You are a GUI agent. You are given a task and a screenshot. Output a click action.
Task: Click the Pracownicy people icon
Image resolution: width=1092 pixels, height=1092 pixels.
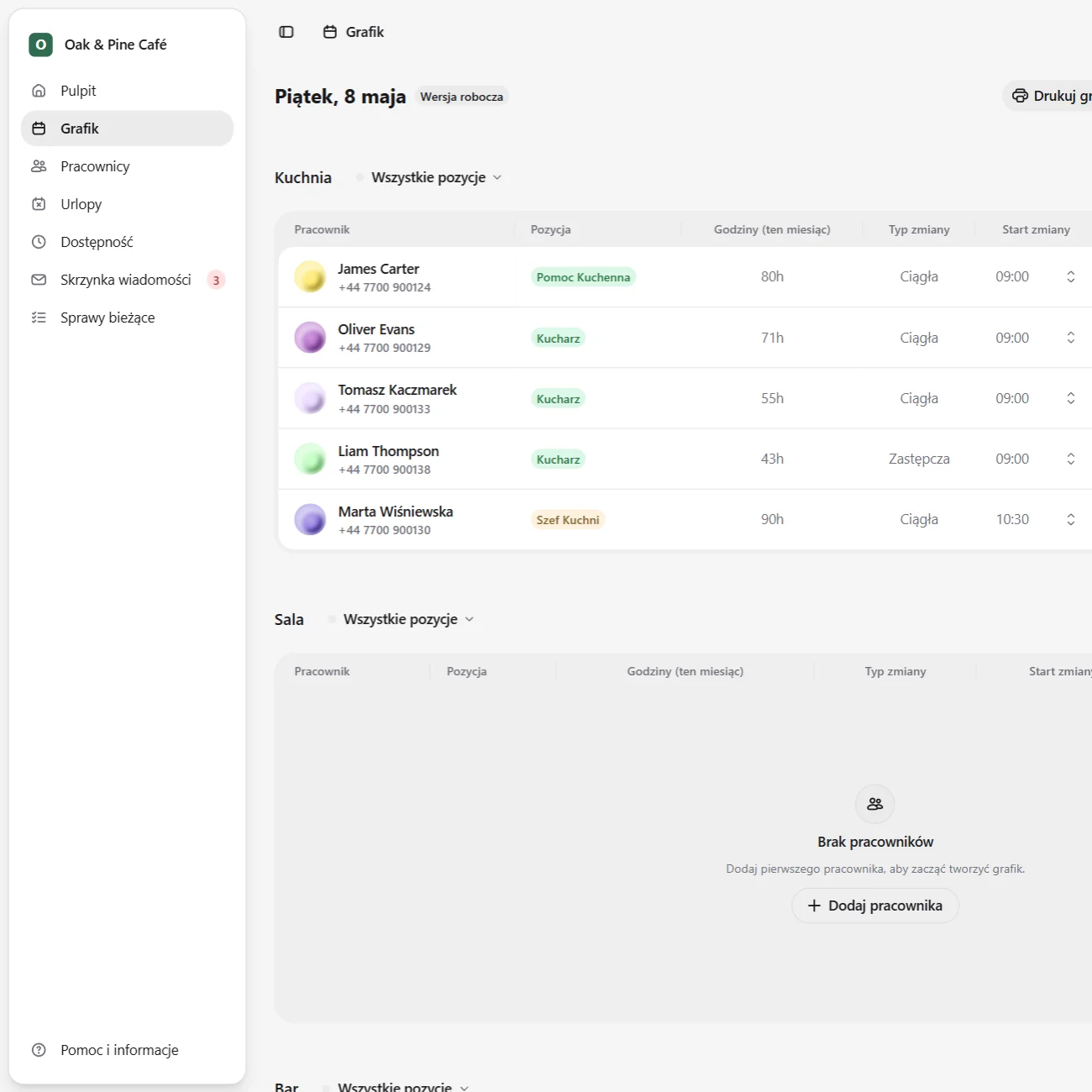point(39,166)
